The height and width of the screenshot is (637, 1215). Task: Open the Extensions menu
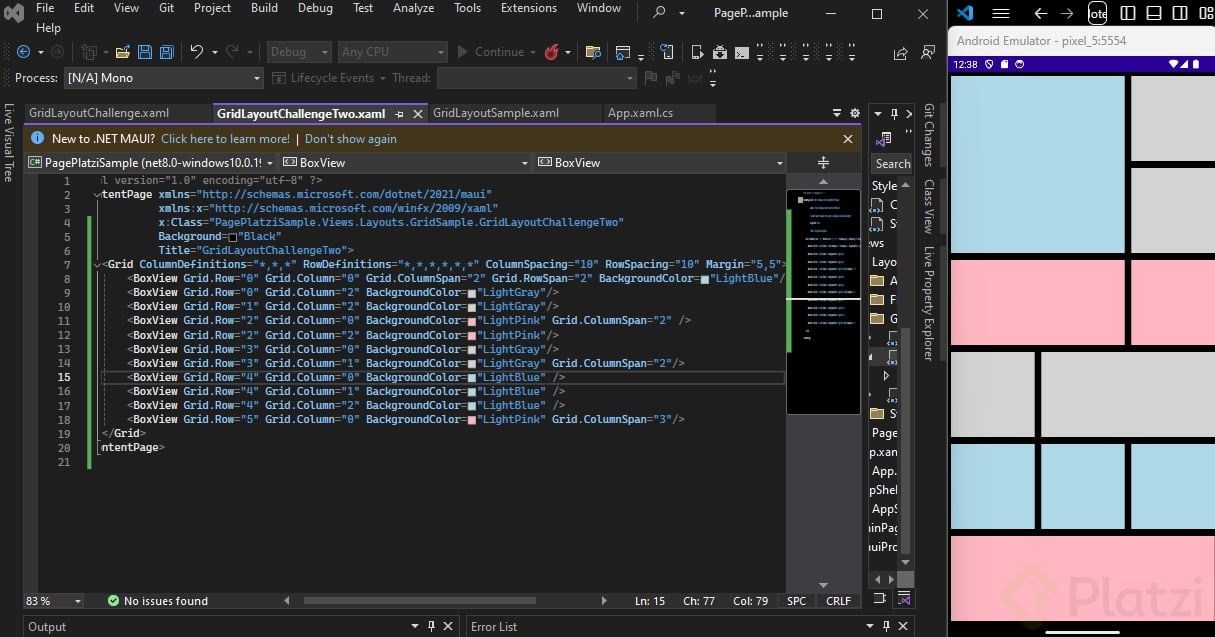(x=529, y=8)
